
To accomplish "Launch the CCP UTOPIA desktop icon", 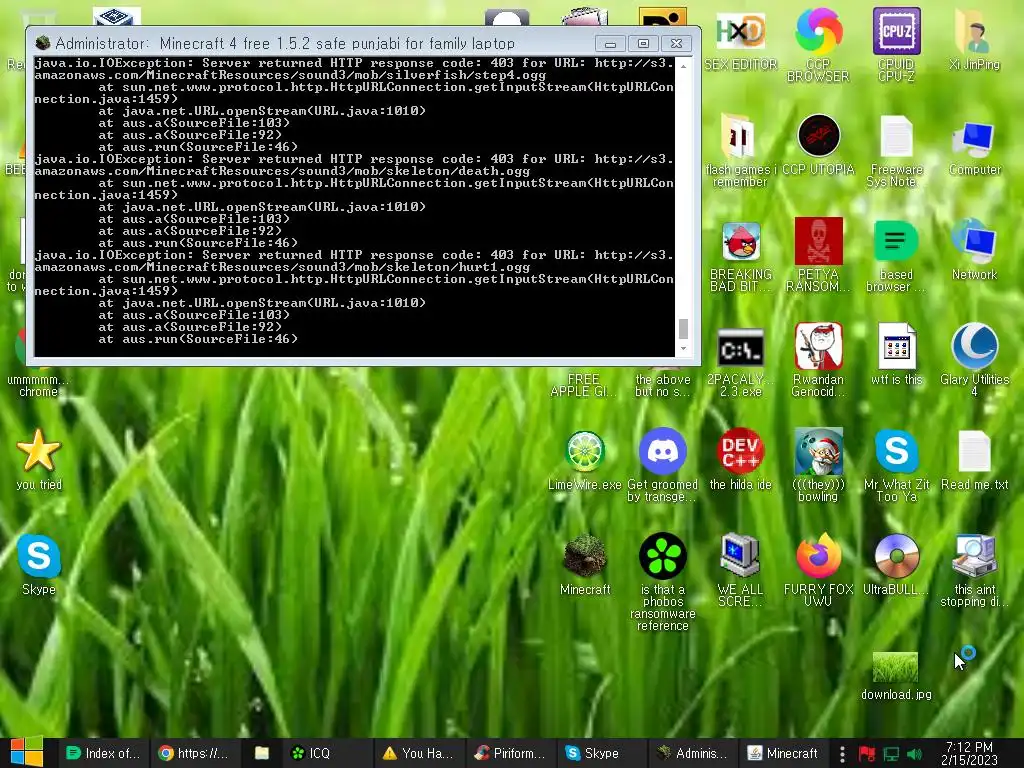I will pyautogui.click(x=818, y=136).
